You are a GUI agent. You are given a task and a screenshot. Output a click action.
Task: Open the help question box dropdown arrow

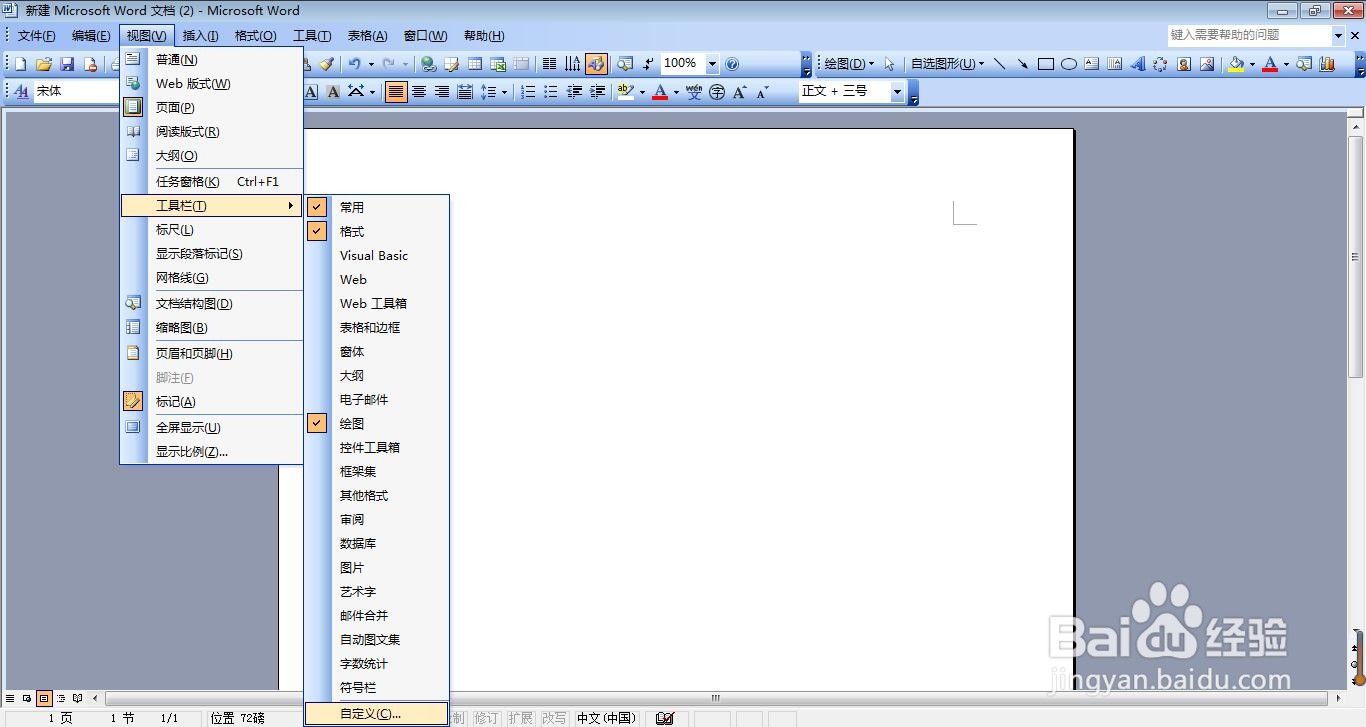point(1339,35)
